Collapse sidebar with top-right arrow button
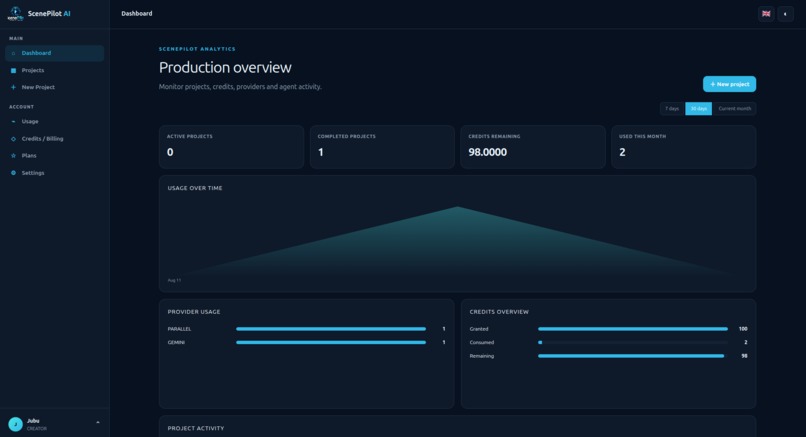Viewport: 806px width, 437px height. [785, 14]
